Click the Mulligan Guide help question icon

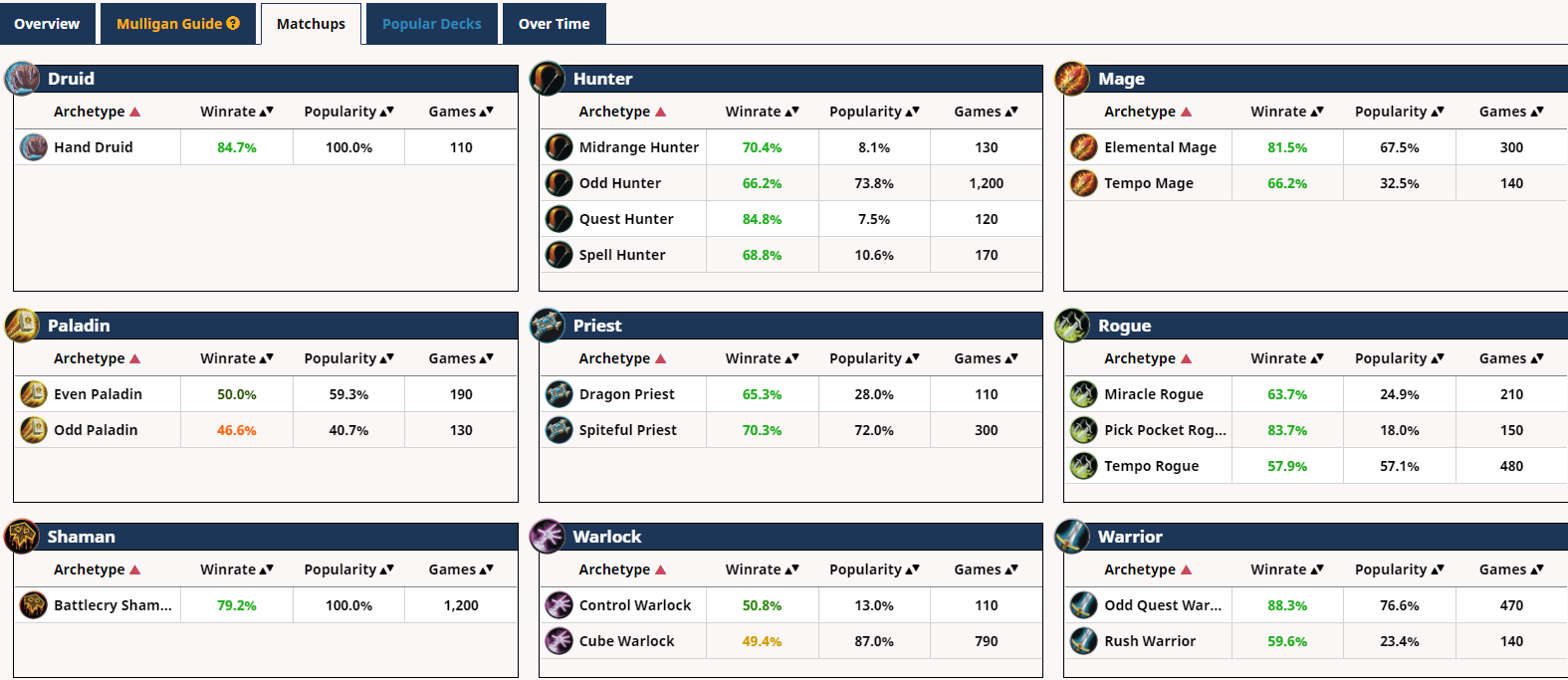pyautogui.click(x=233, y=23)
